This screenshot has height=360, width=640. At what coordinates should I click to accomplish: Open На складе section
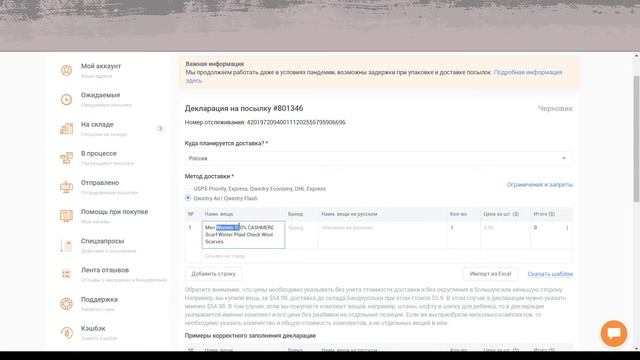click(97, 124)
